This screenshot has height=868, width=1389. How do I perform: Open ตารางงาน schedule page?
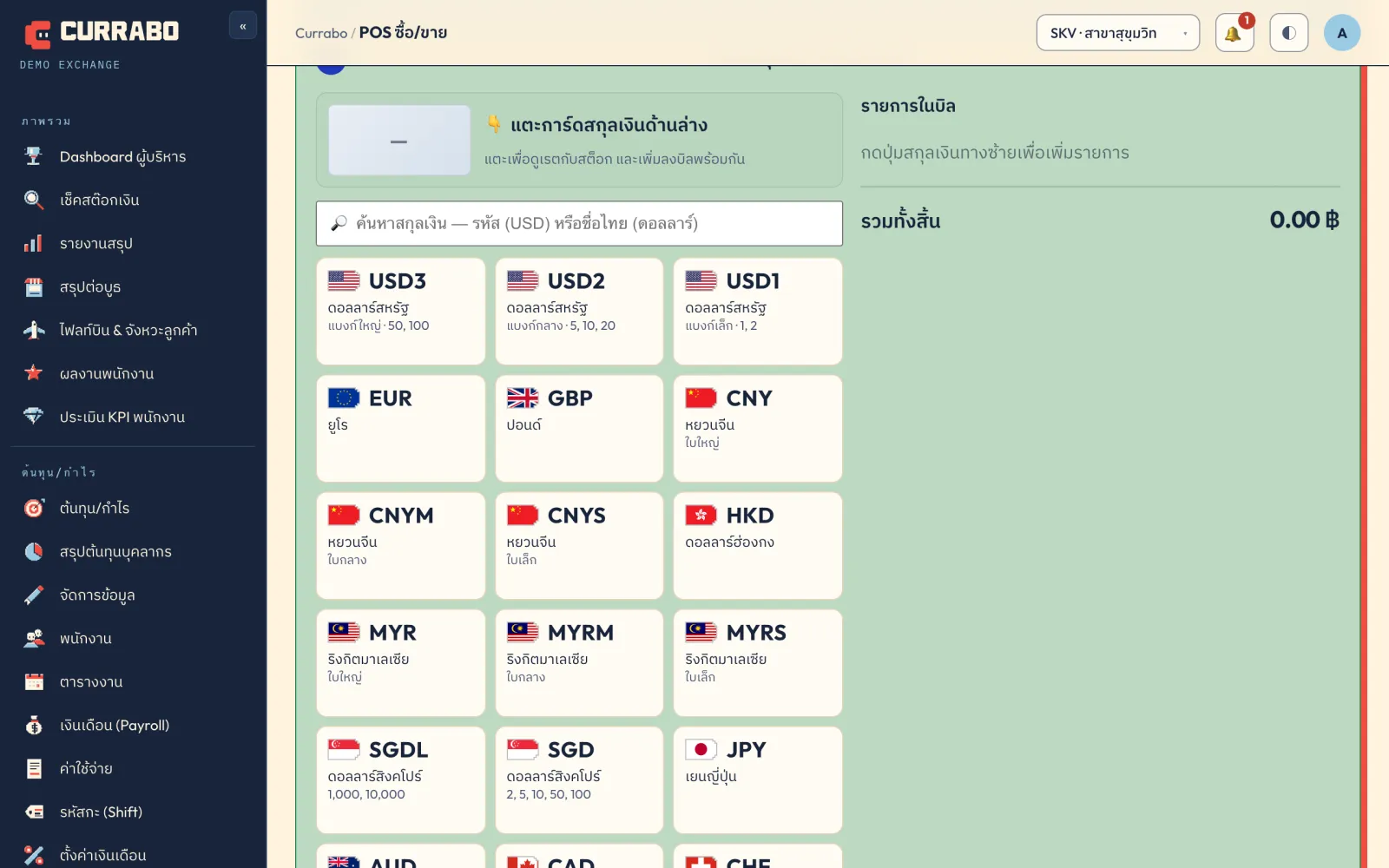(134, 682)
